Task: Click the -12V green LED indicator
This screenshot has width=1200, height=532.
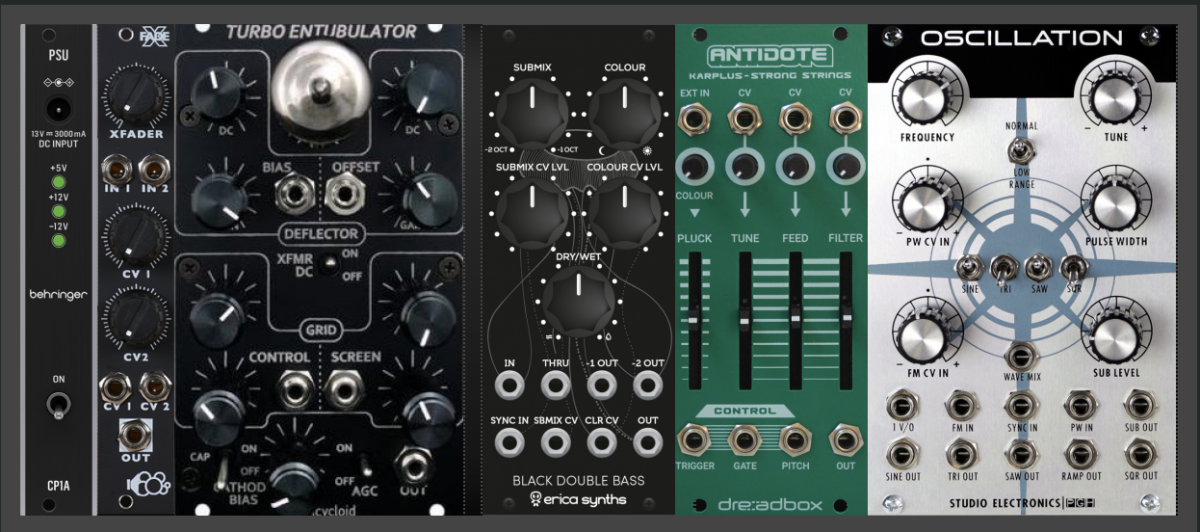Action: click(58, 239)
